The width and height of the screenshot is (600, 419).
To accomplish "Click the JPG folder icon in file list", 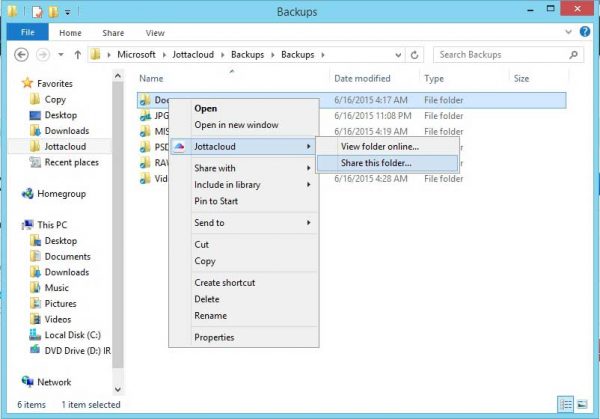I will tap(145, 116).
